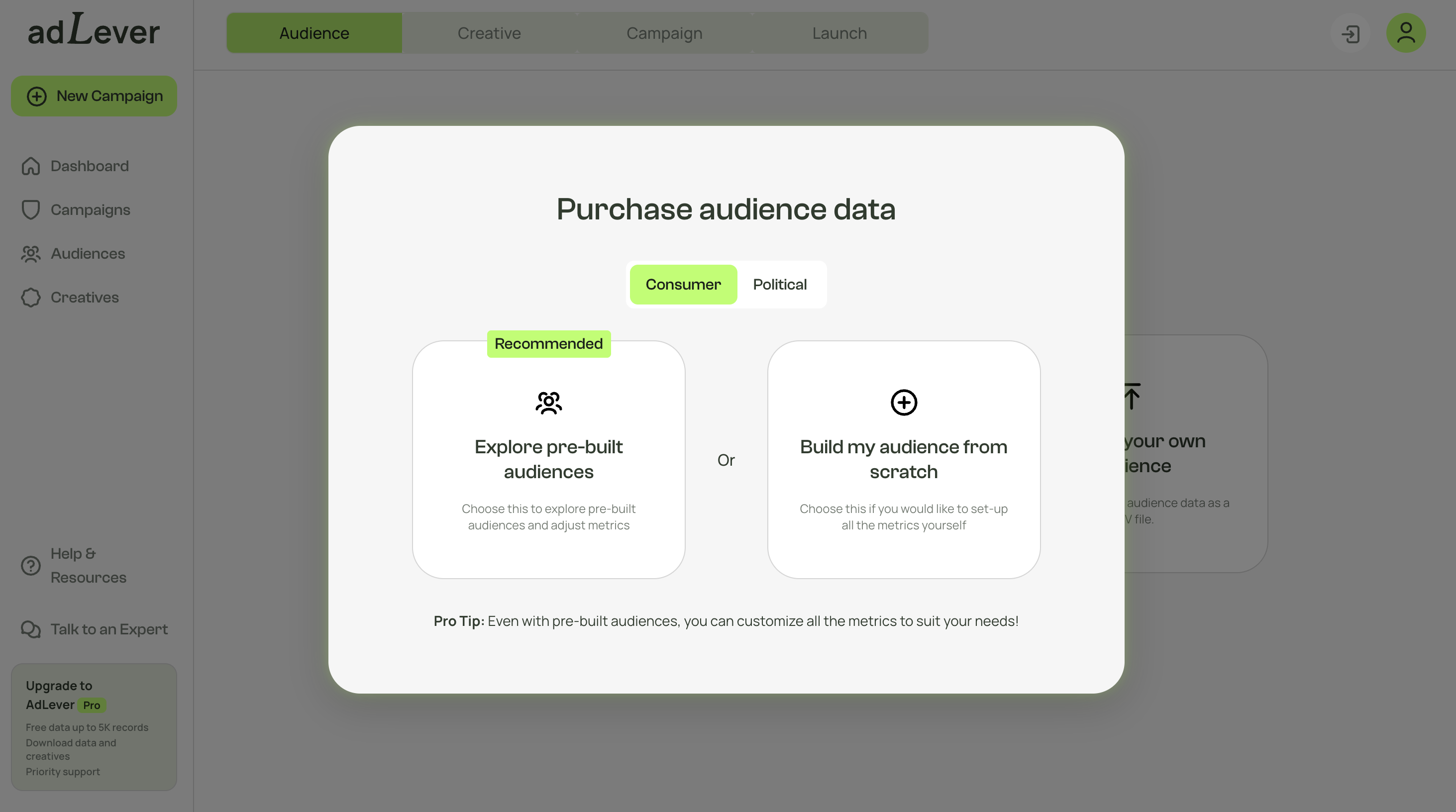Click the Creatives badge icon

[x=30, y=297]
